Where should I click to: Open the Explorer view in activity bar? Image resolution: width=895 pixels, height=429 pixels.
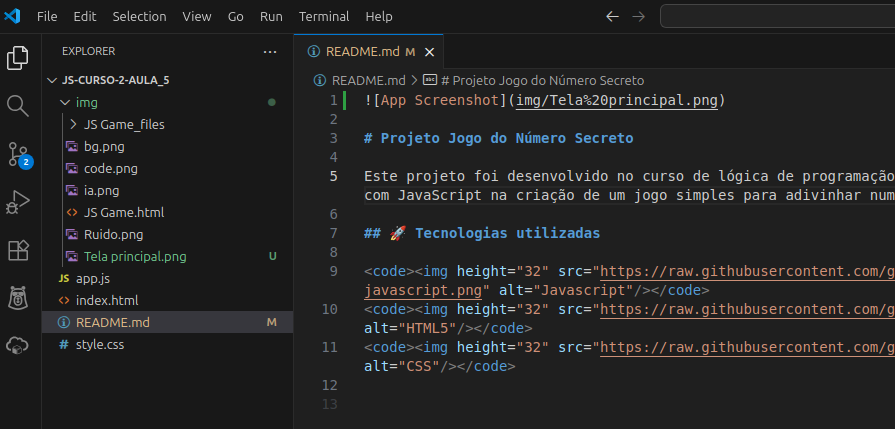click(18, 58)
